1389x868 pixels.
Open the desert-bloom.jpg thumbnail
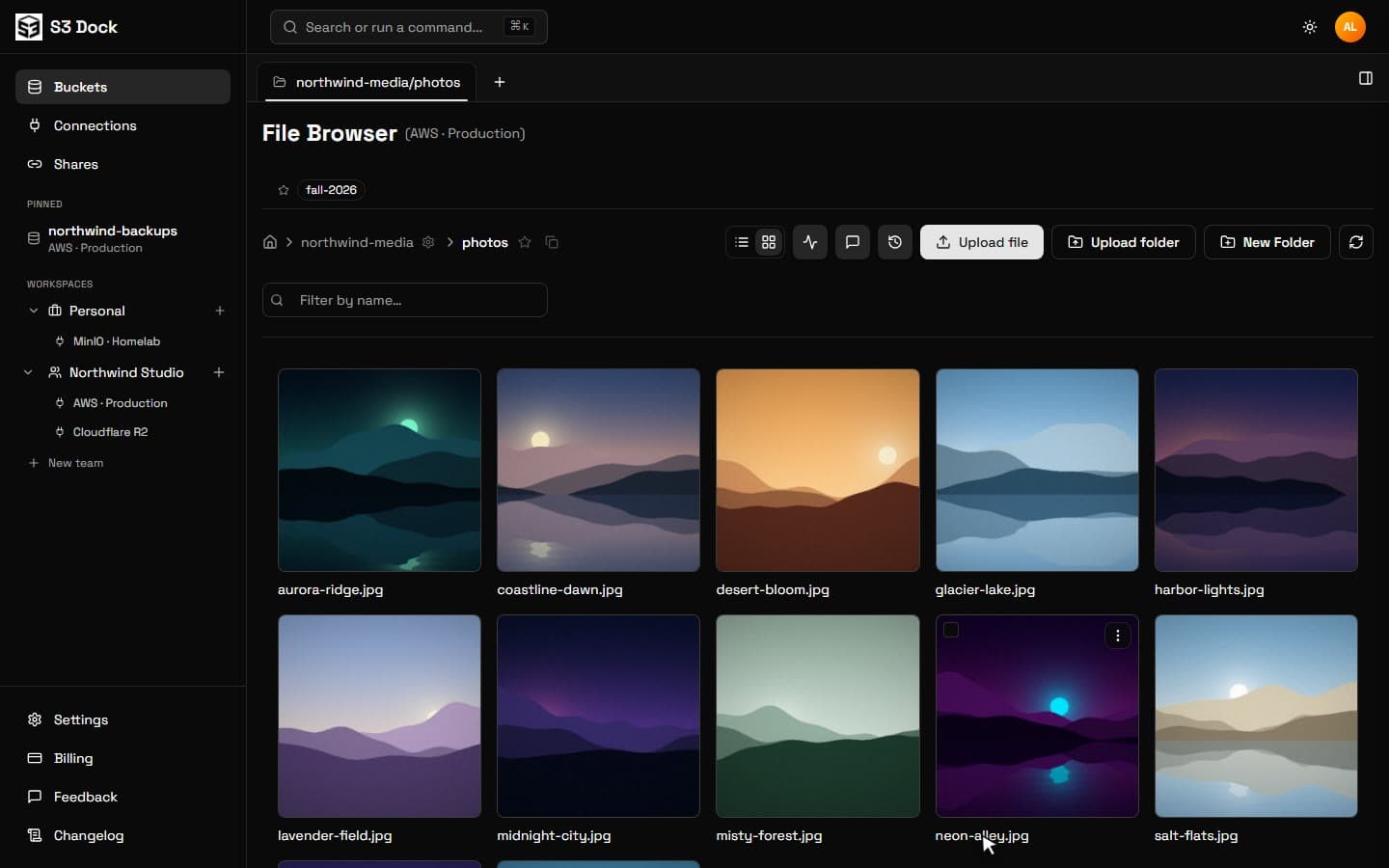pyautogui.click(x=818, y=470)
